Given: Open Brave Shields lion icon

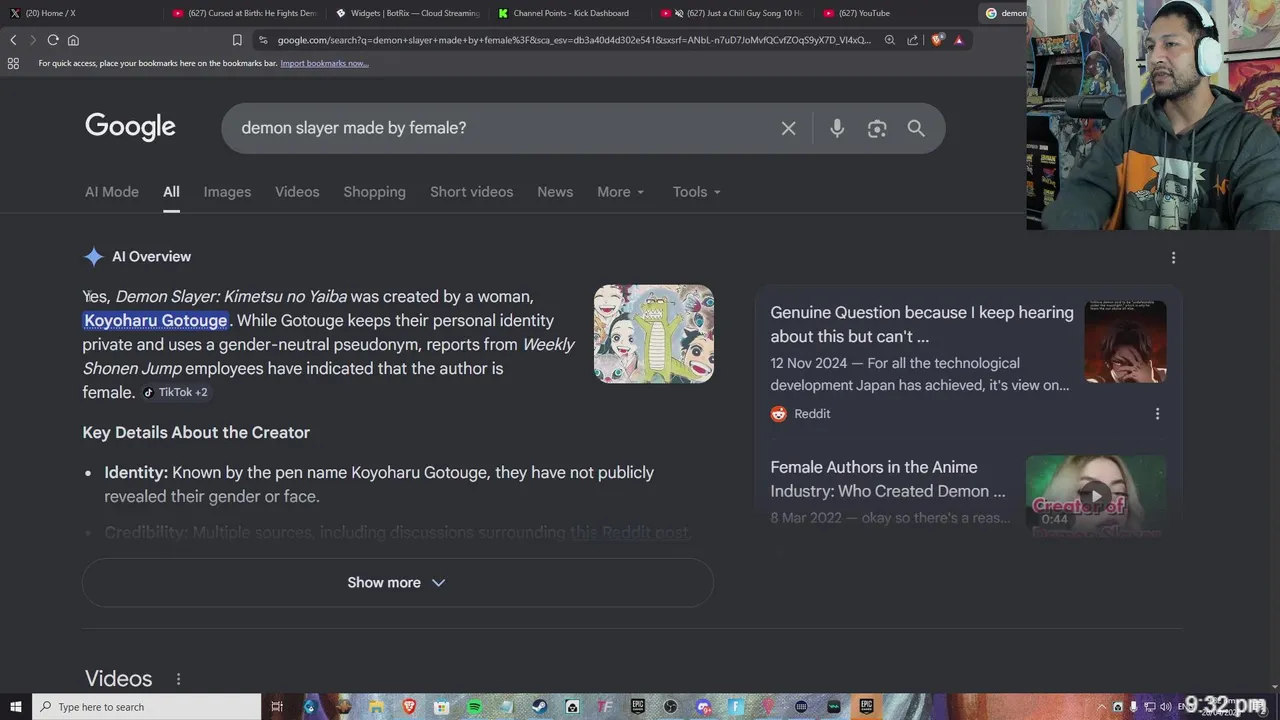Looking at the screenshot, I should 937,40.
